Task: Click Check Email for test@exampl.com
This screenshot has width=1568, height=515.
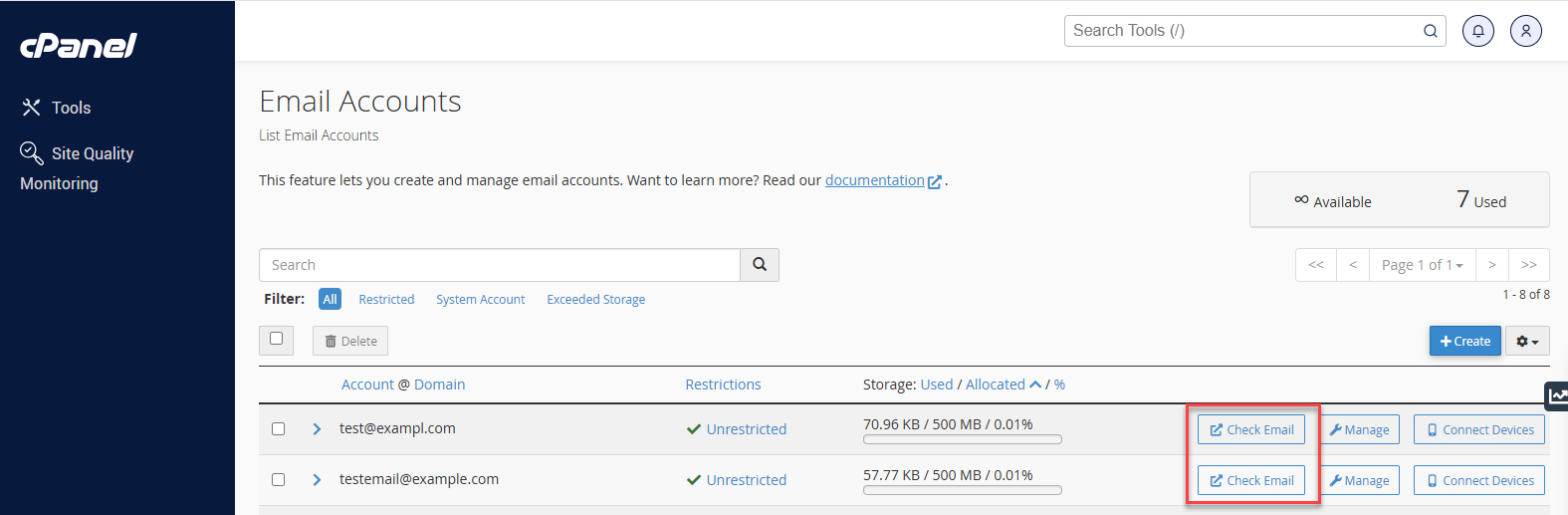Action: 1251,429
